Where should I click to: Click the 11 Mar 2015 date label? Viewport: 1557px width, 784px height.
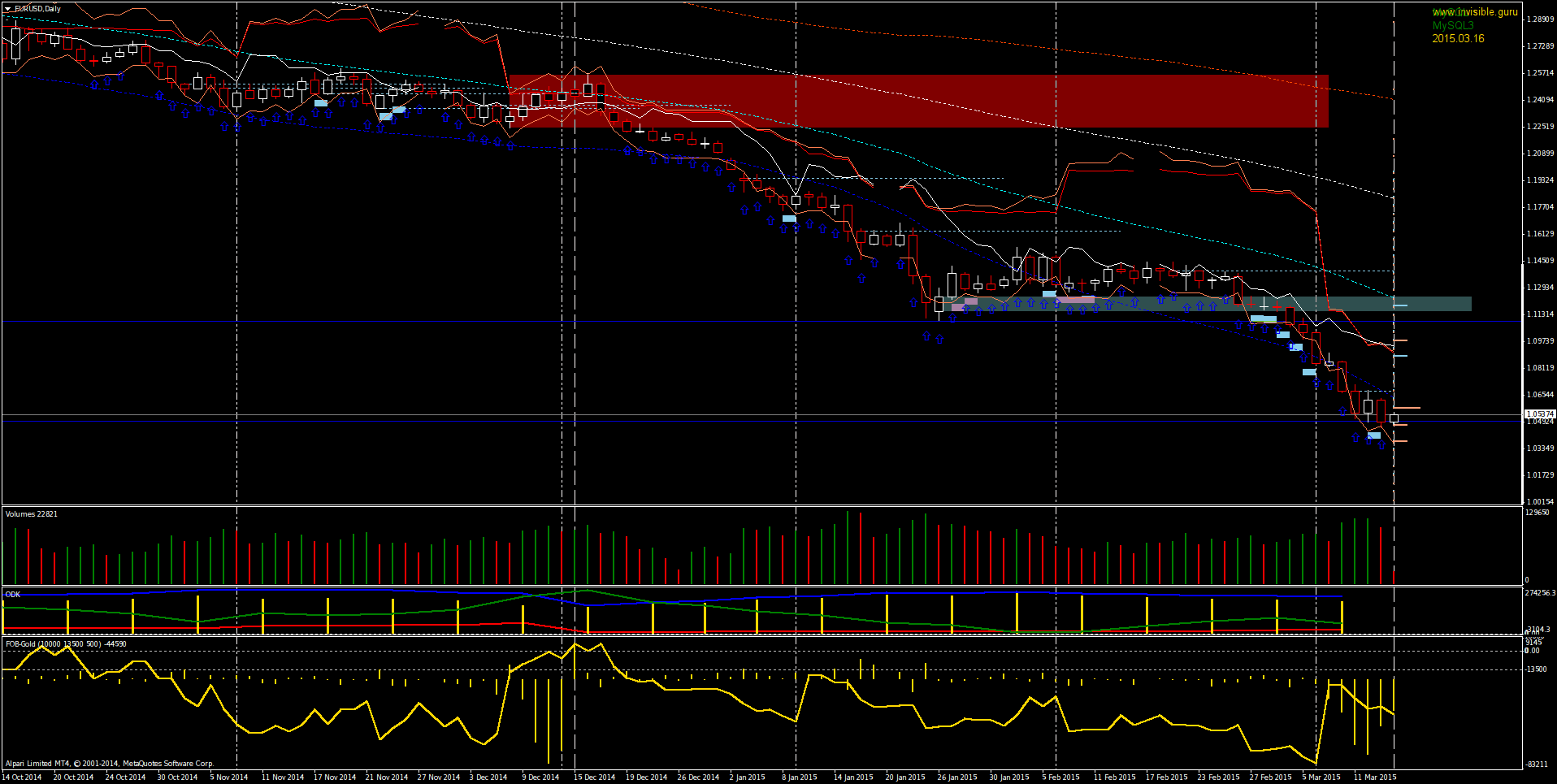pos(1374,778)
